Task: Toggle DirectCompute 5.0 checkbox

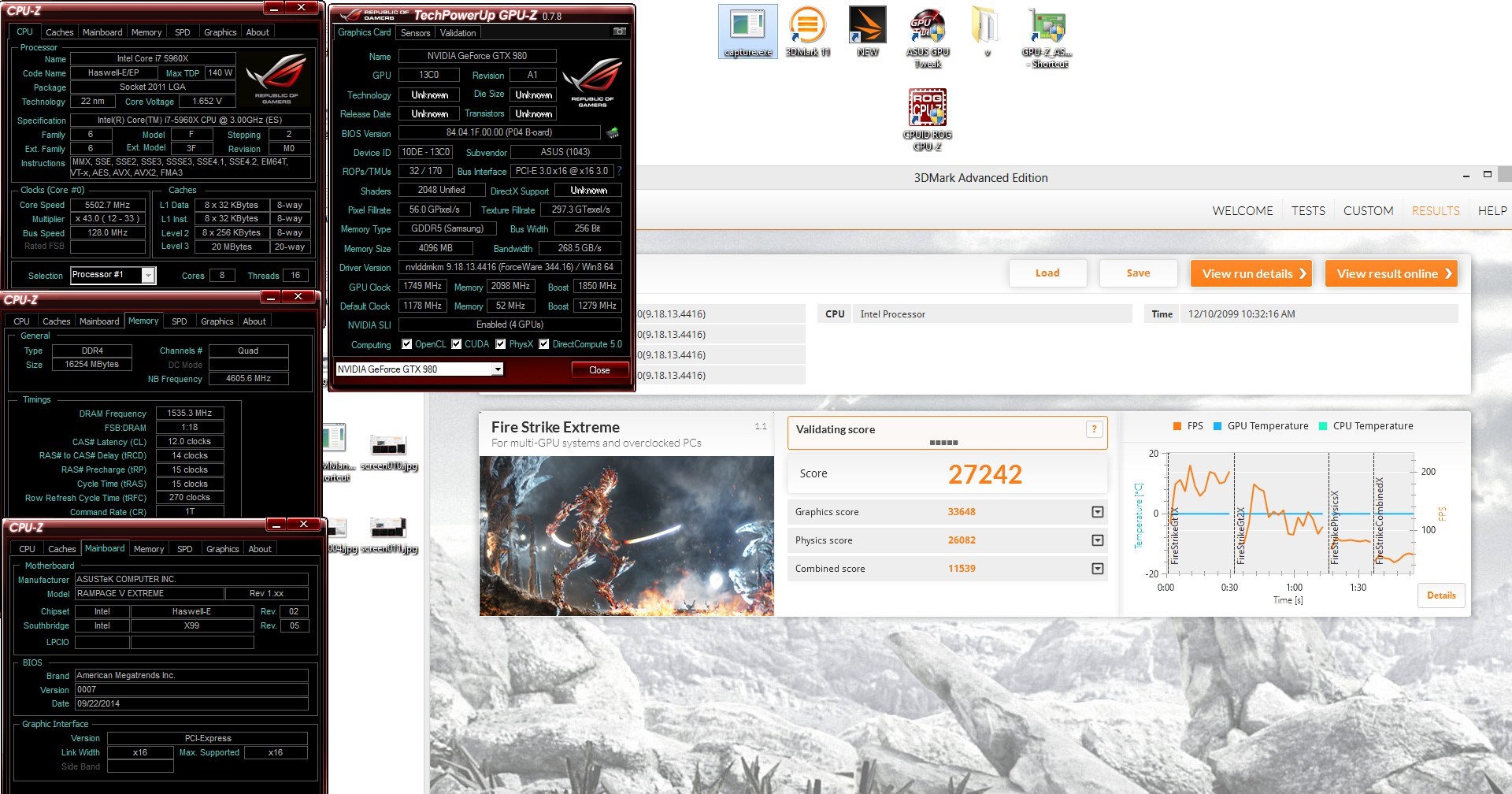Action: coord(543,344)
